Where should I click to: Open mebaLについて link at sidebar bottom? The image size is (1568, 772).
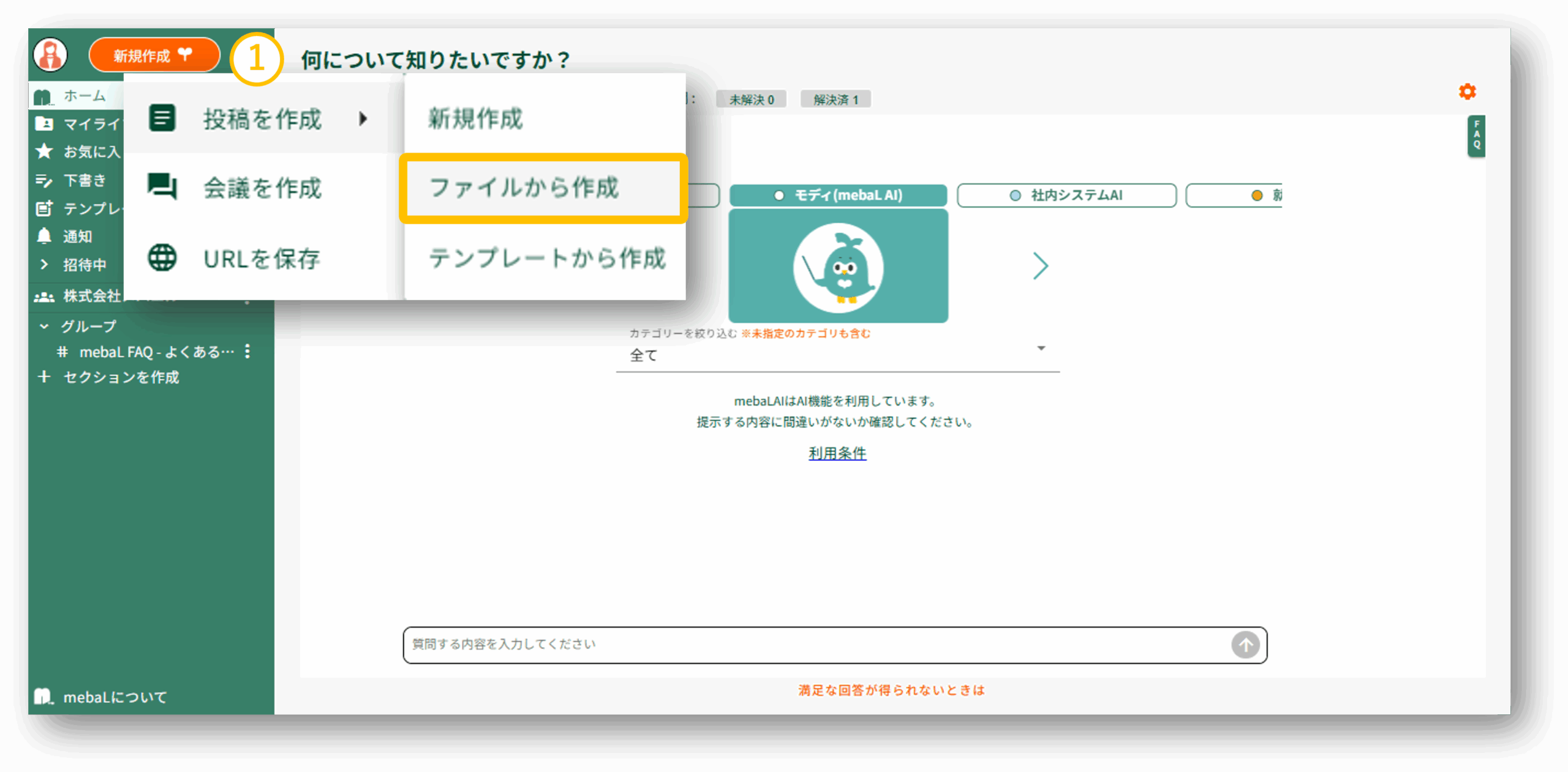click(x=115, y=697)
